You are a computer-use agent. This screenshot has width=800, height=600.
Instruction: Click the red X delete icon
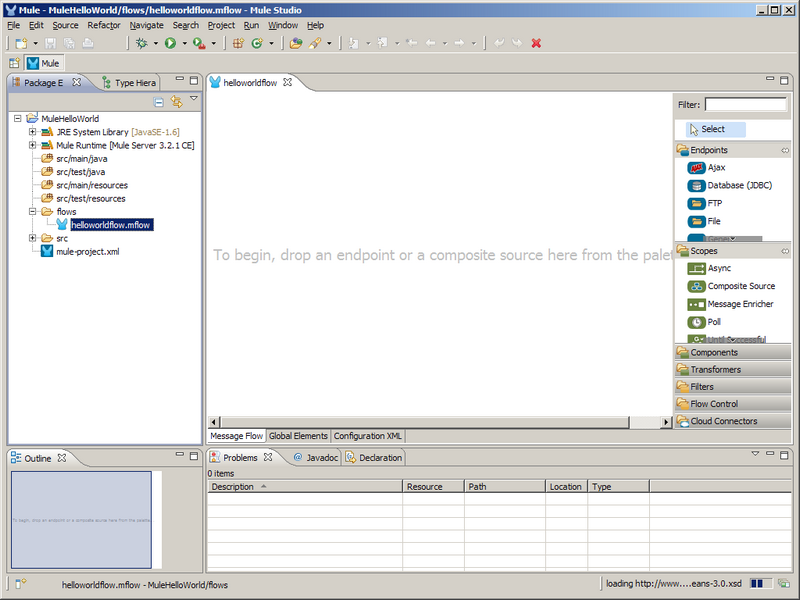coord(536,43)
